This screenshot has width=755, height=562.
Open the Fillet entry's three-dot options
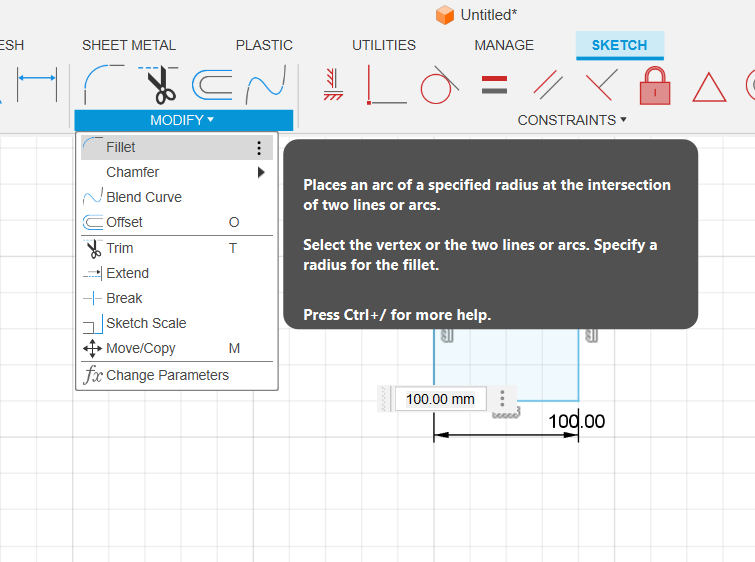click(x=259, y=147)
